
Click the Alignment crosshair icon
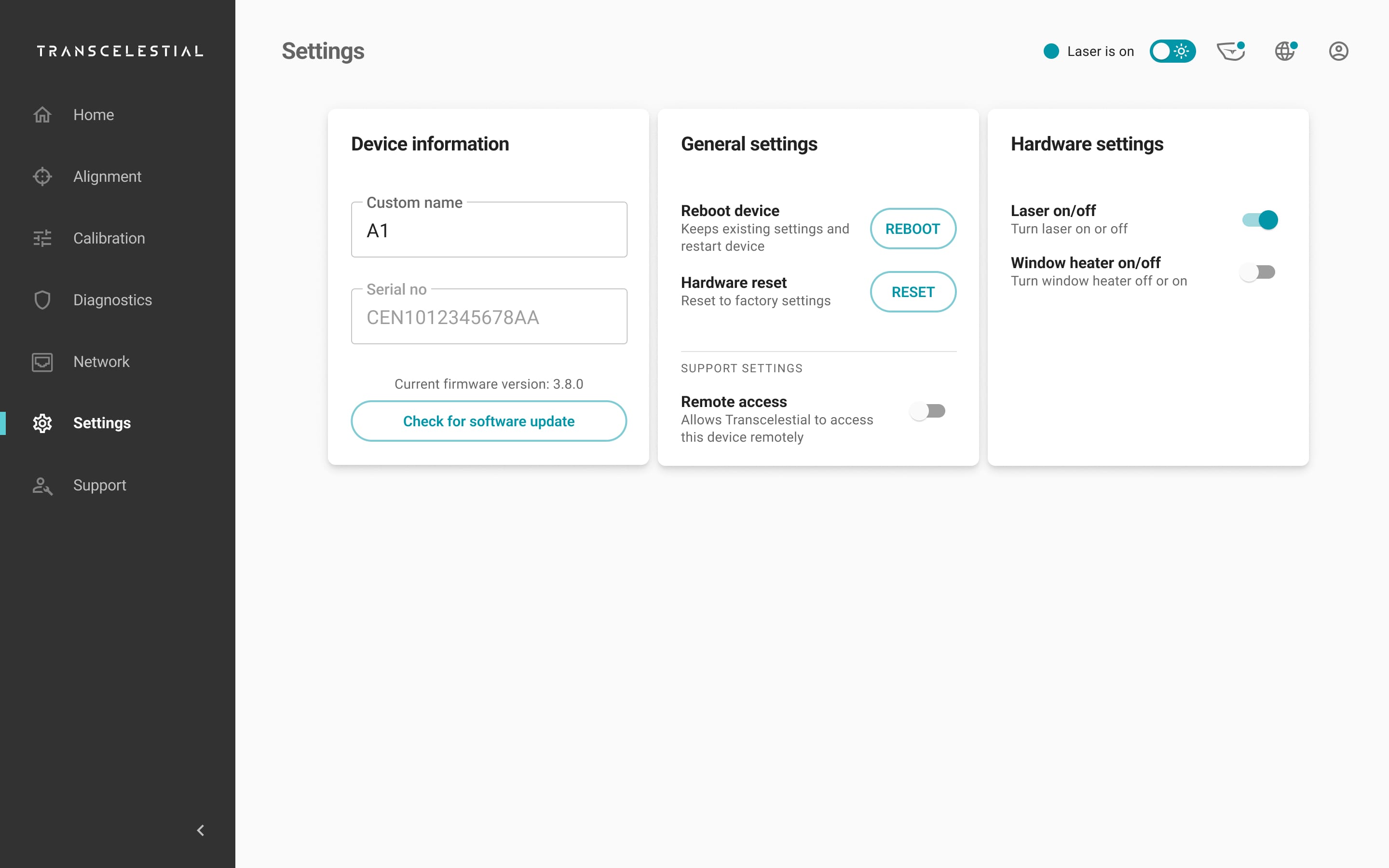[x=42, y=176]
